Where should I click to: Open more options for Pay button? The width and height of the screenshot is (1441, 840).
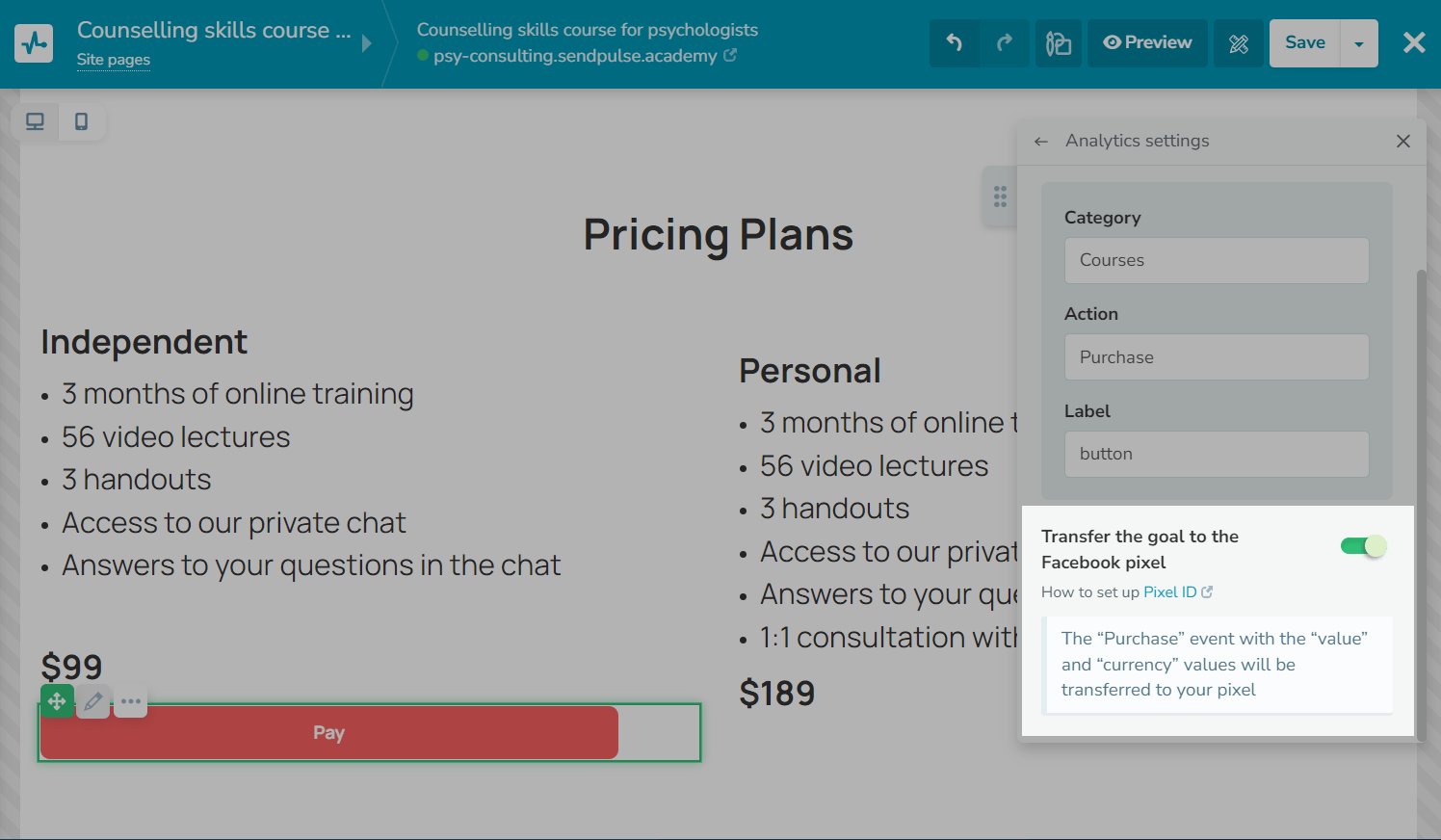(131, 701)
